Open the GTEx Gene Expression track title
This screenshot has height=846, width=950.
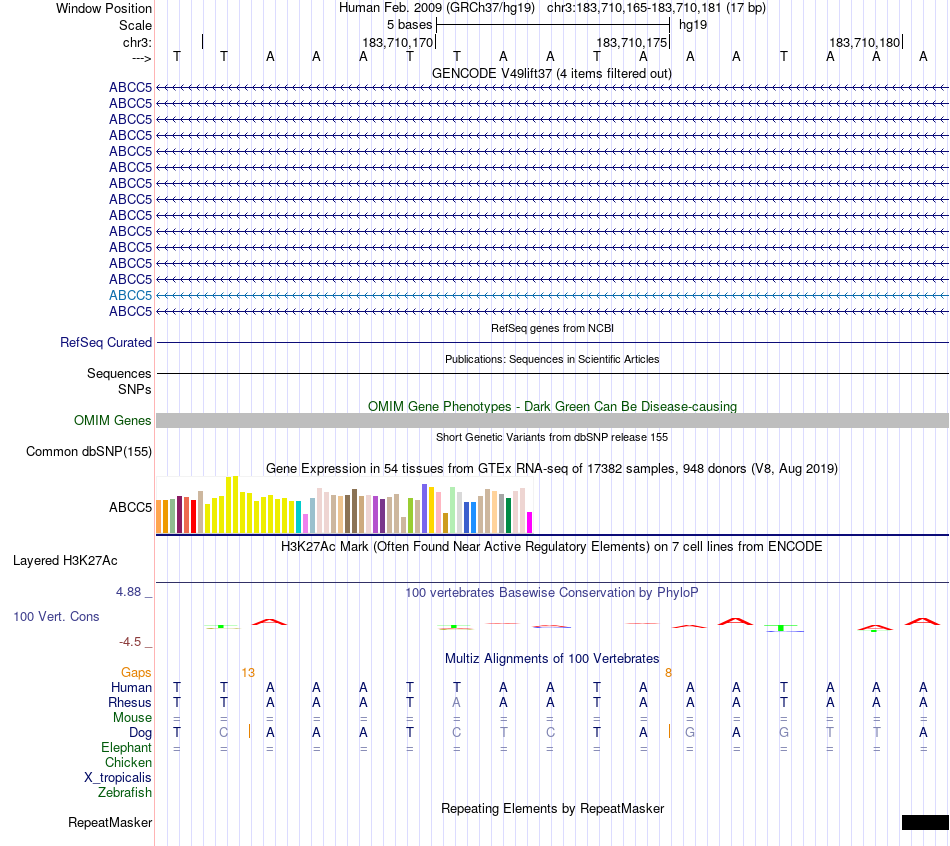[x=552, y=468]
